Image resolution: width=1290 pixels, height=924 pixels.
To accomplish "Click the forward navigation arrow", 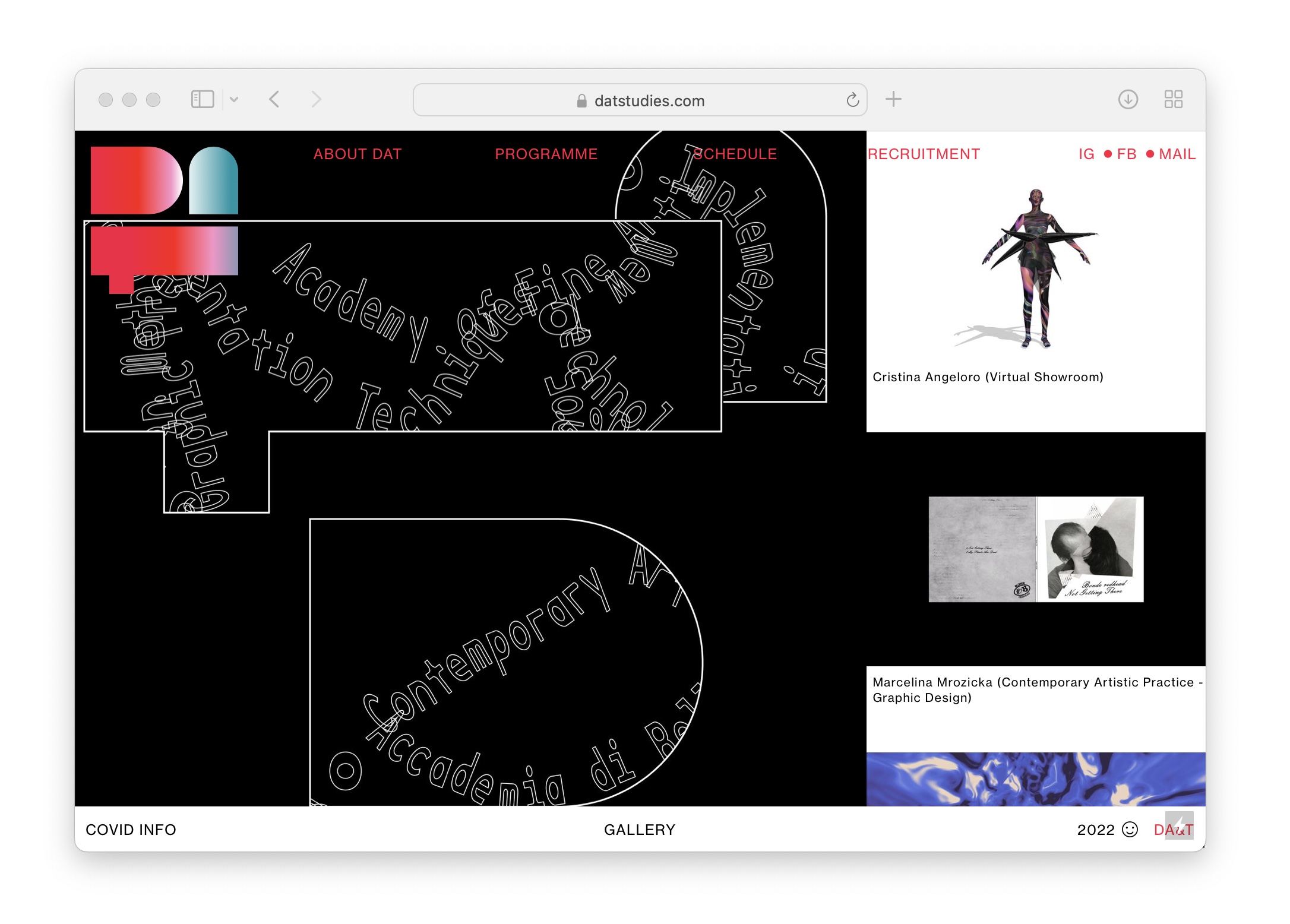I will [x=316, y=99].
